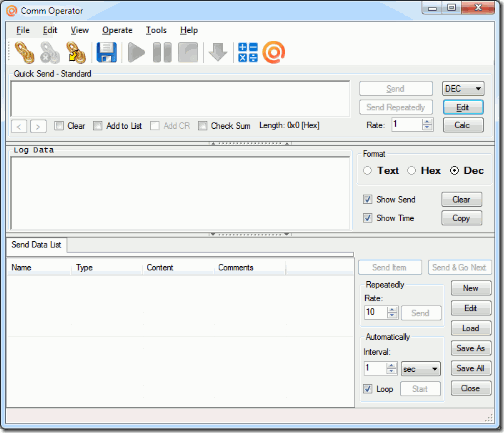Enable the Quick Send Clear checkbox
Screen dimensions: 504x433
pyautogui.click(x=59, y=126)
